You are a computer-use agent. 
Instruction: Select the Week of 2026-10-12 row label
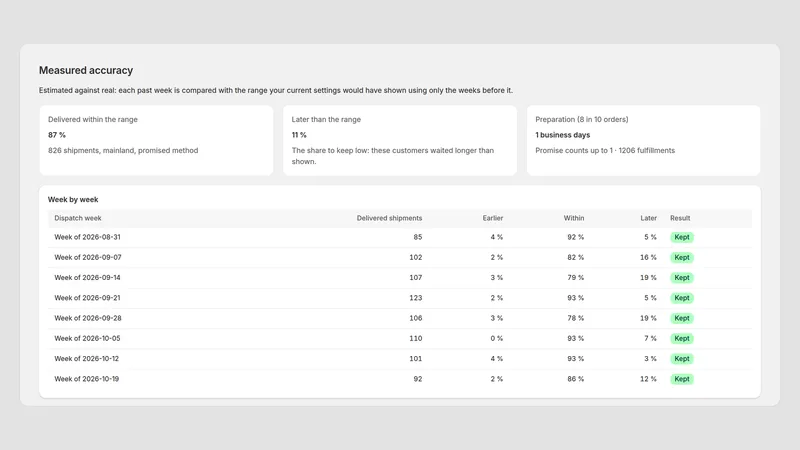(x=86, y=359)
